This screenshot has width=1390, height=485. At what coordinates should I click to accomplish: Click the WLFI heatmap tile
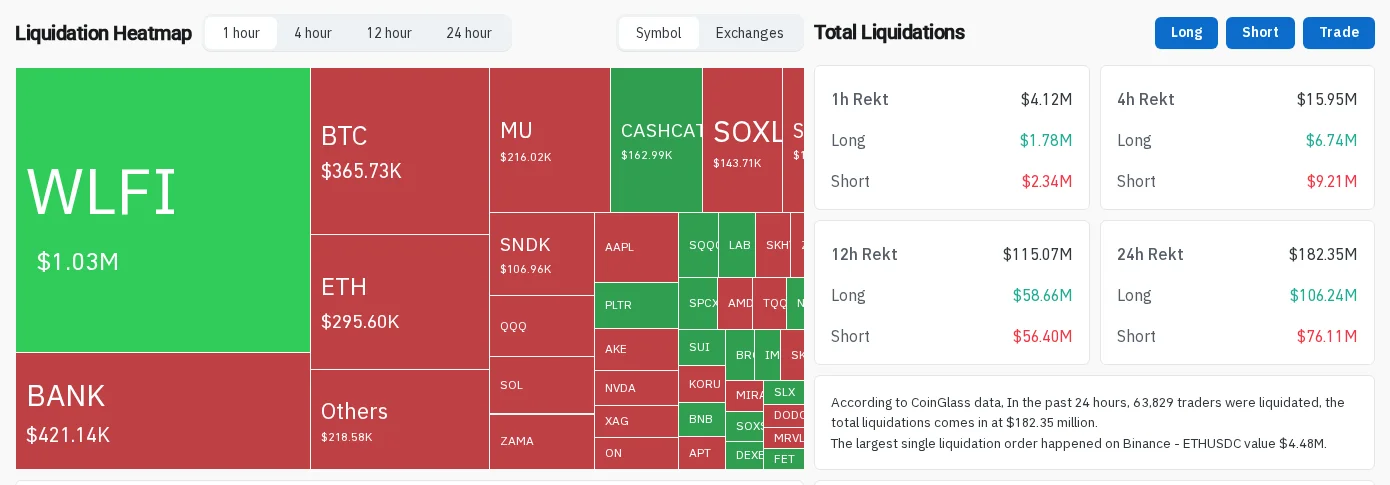point(163,210)
